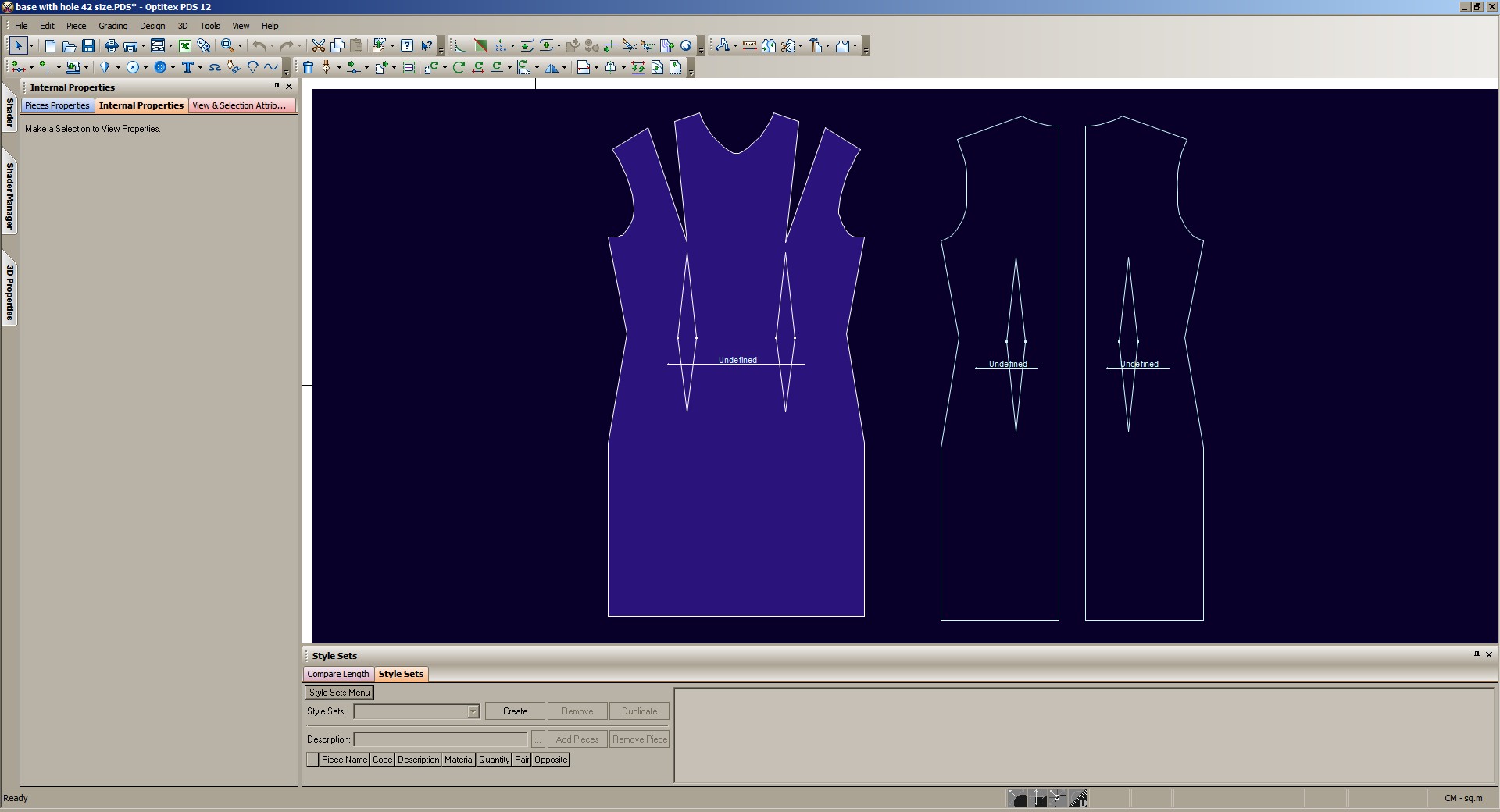
Task: Click the tape measure ruler icon
Action: click(x=749, y=45)
